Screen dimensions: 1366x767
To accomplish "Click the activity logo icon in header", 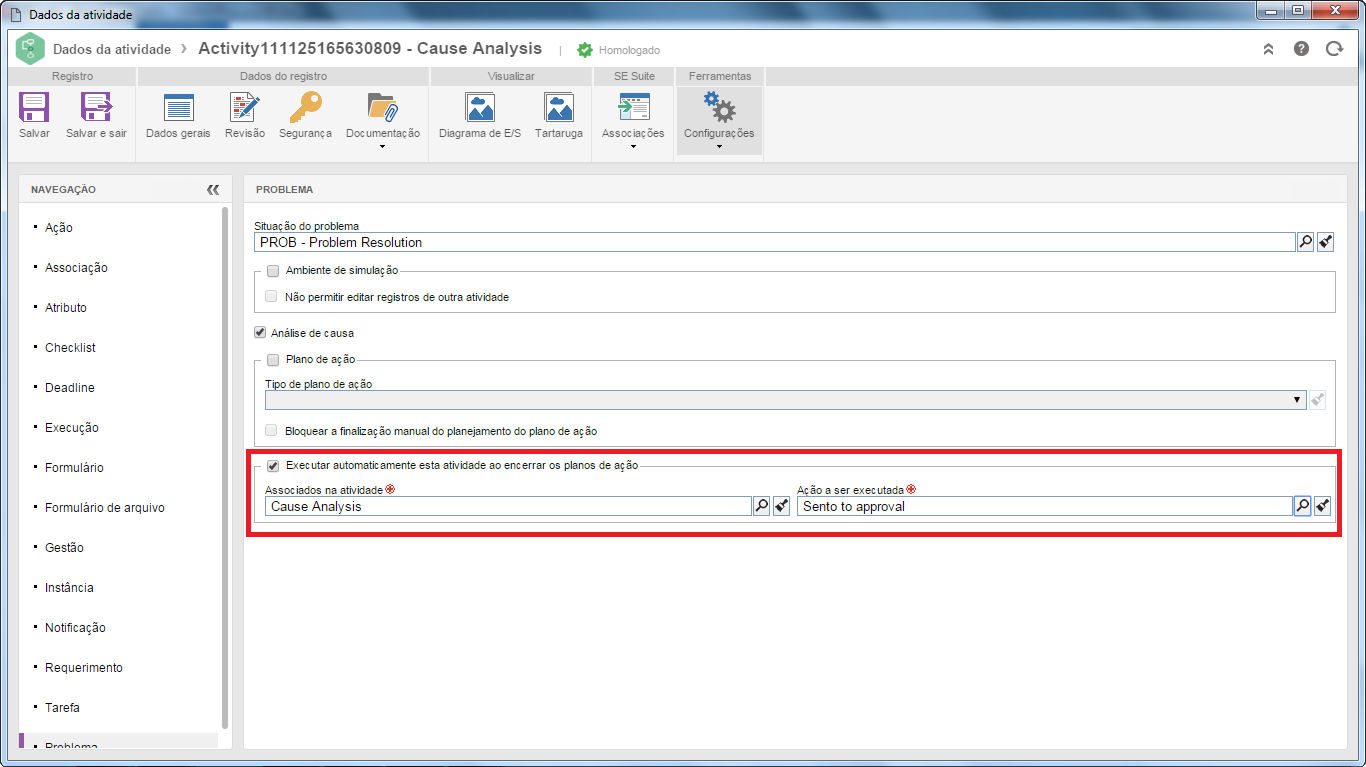I will [x=30, y=48].
